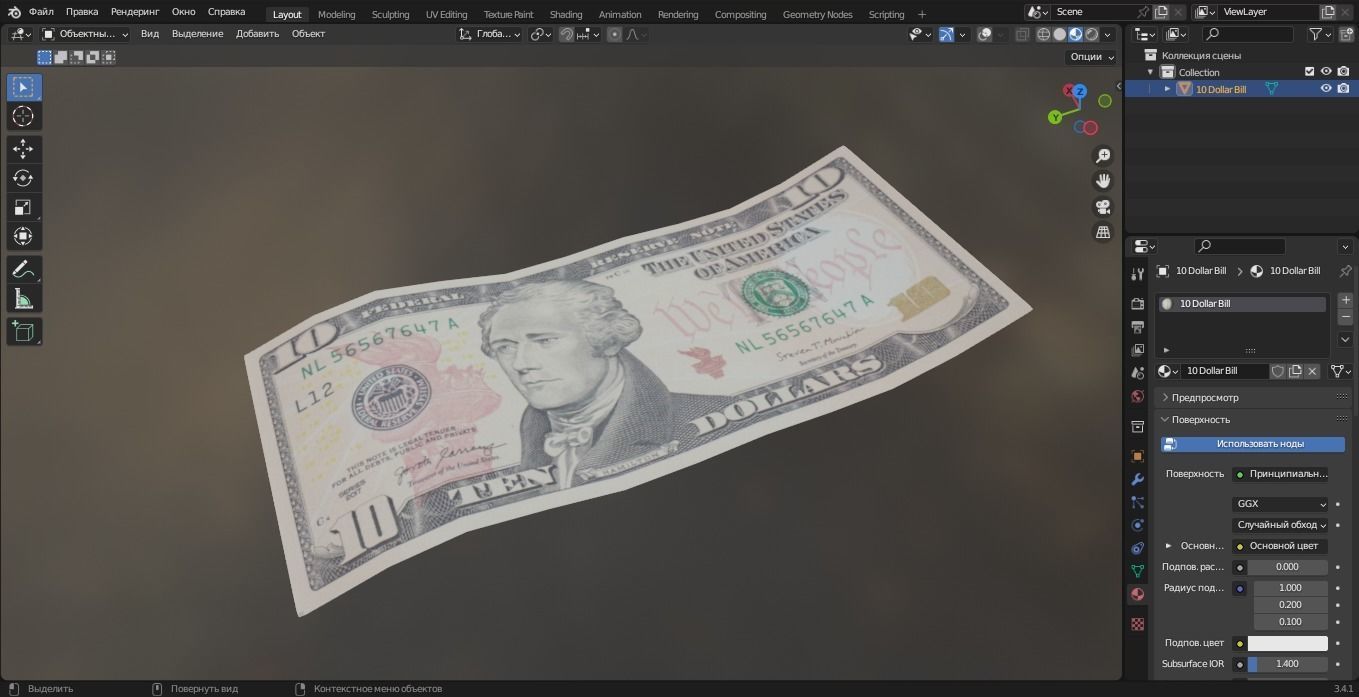Open the GGX distribution dropdown

(x=1280, y=504)
